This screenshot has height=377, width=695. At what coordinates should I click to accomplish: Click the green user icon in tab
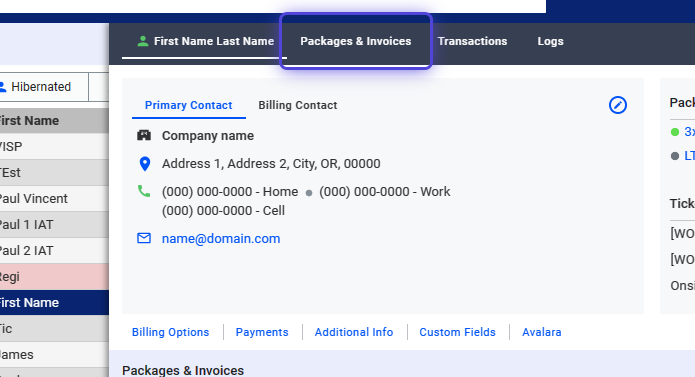pos(143,41)
